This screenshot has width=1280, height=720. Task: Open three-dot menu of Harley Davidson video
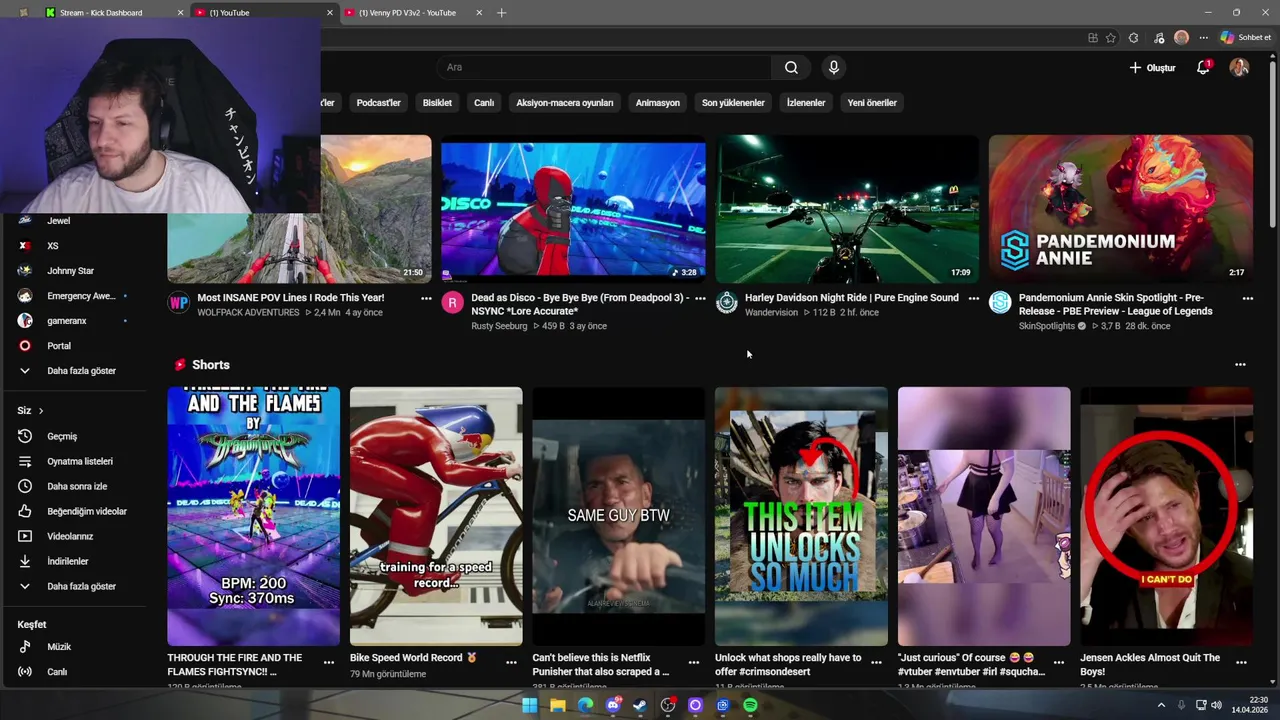tap(974, 298)
